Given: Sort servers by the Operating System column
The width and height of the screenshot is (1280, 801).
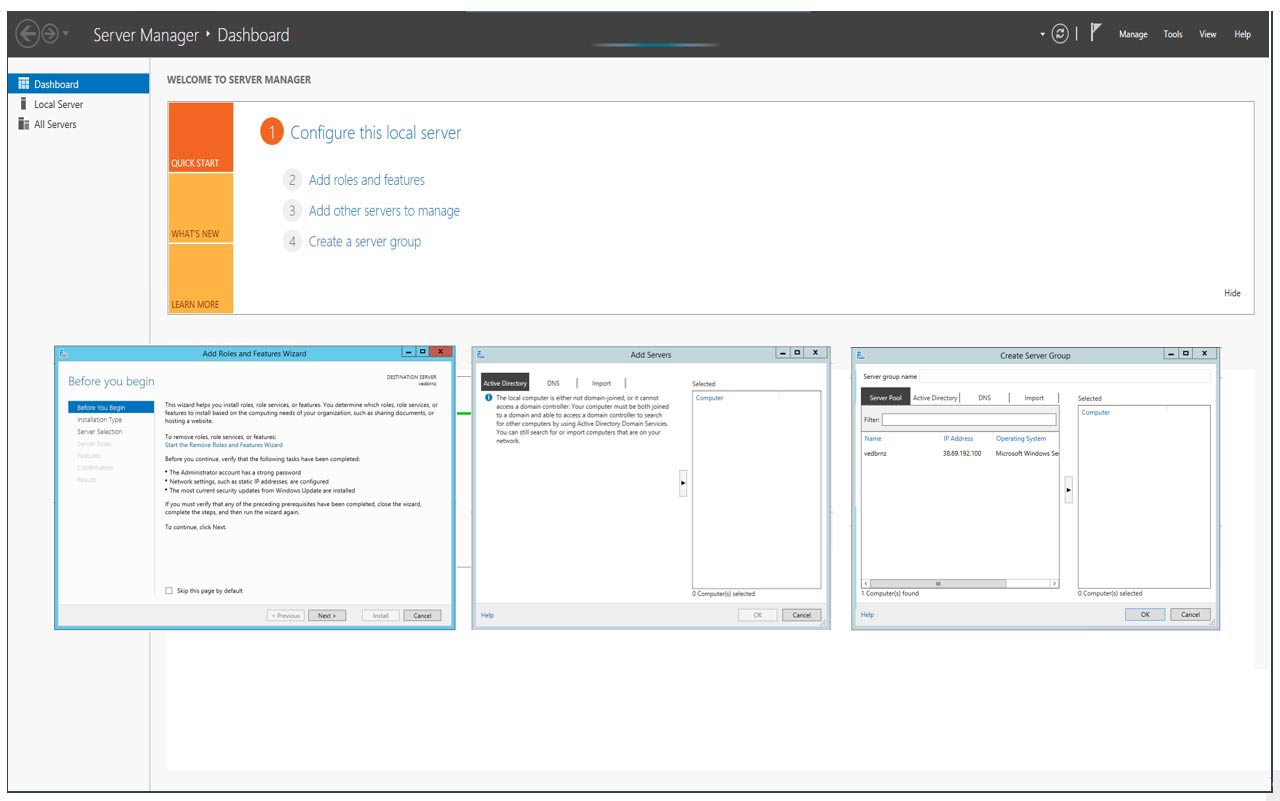Looking at the screenshot, I should point(1021,438).
